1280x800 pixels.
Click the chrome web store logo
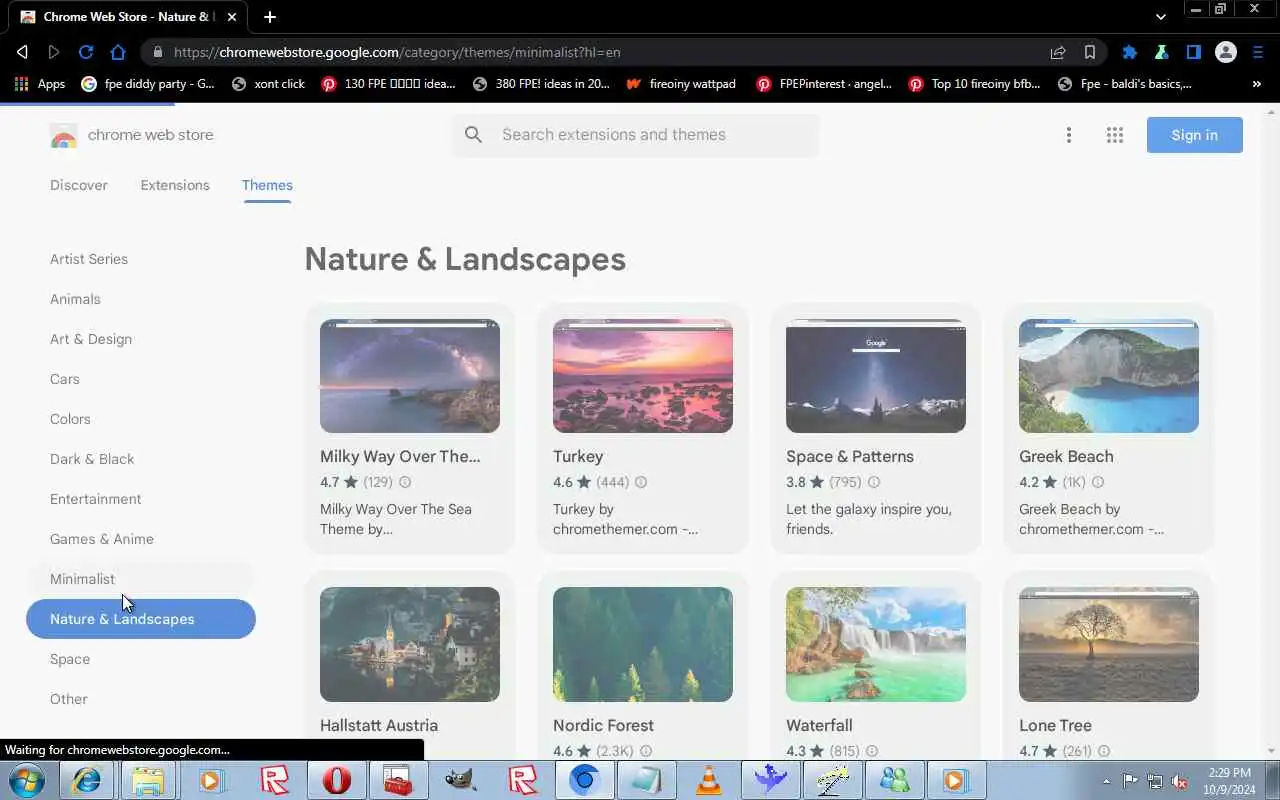132,135
